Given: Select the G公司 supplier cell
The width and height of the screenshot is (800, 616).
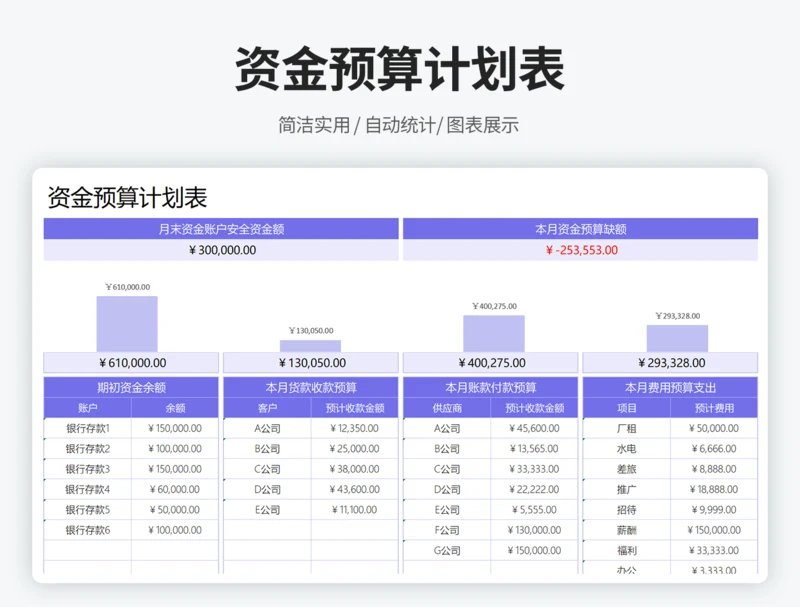Looking at the screenshot, I should 447,551.
